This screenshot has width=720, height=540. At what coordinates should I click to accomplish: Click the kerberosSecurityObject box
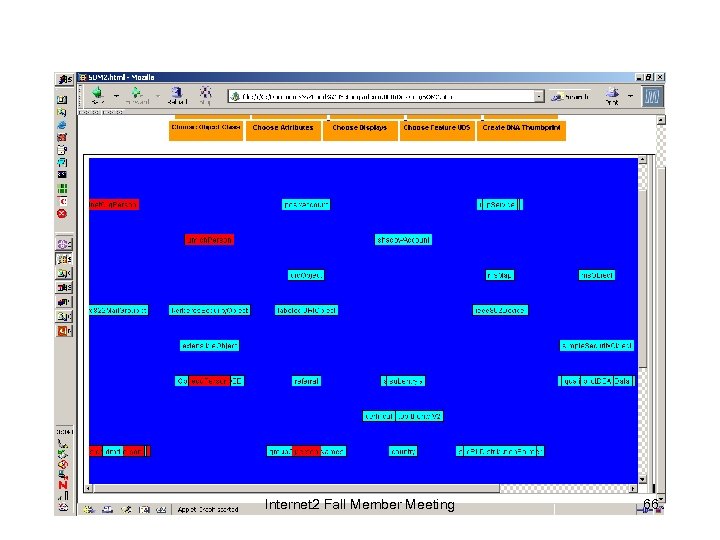(209, 310)
